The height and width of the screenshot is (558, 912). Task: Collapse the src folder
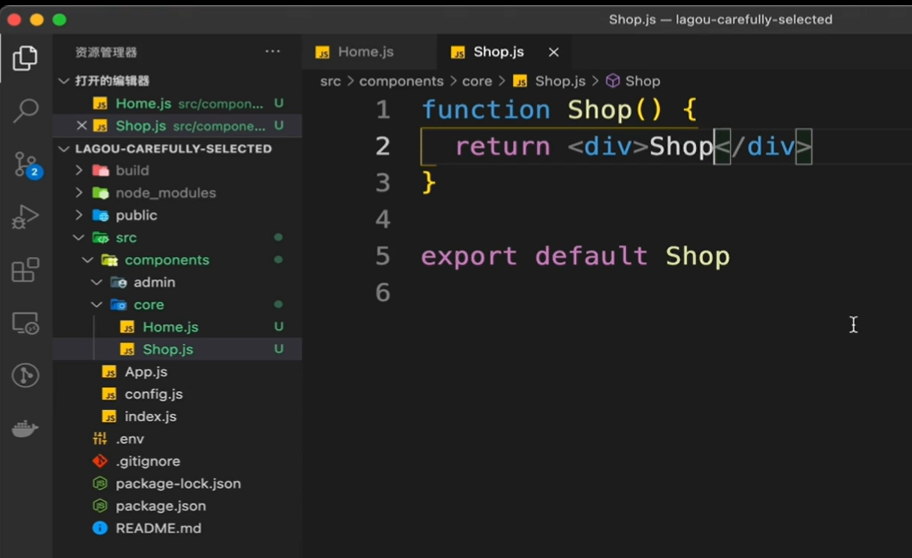coord(78,237)
